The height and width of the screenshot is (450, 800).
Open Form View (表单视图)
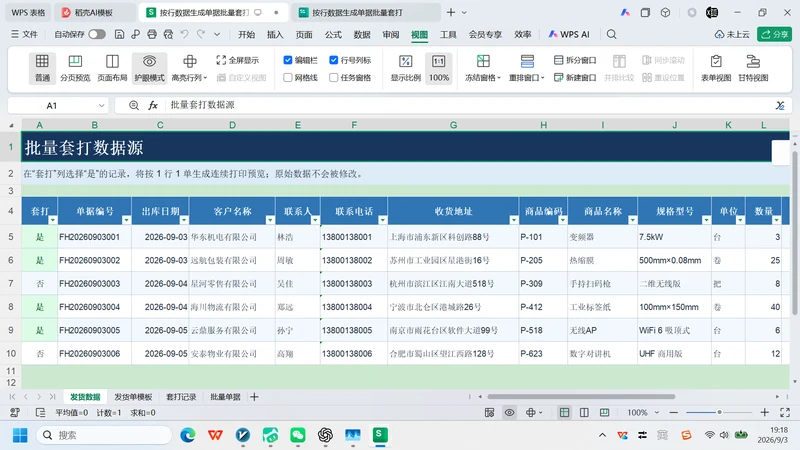pyautogui.click(x=716, y=68)
